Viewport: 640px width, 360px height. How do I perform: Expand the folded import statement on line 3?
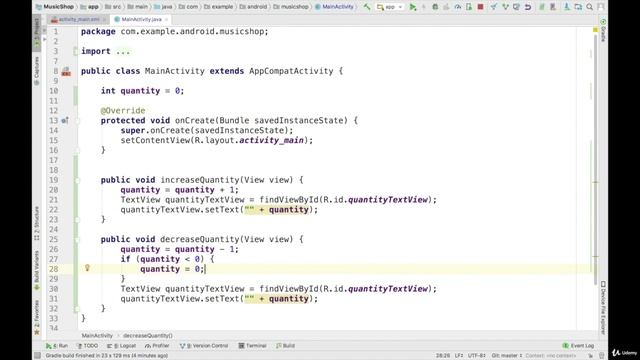point(76,51)
